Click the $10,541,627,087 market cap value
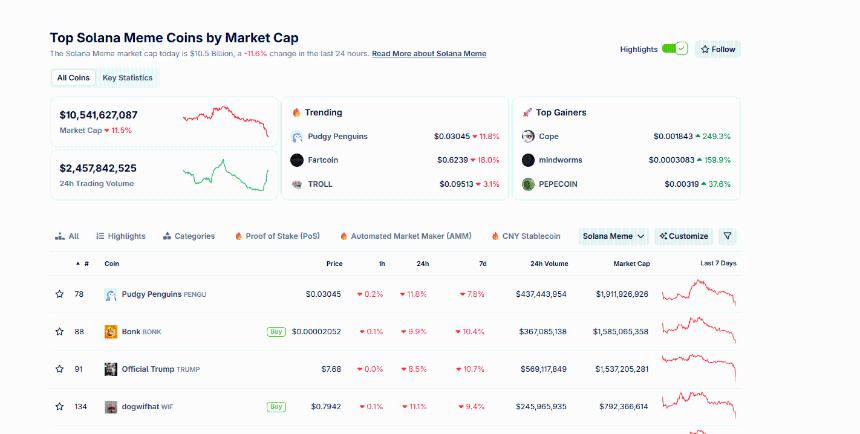Viewport: 860px width, 434px height. (99, 115)
